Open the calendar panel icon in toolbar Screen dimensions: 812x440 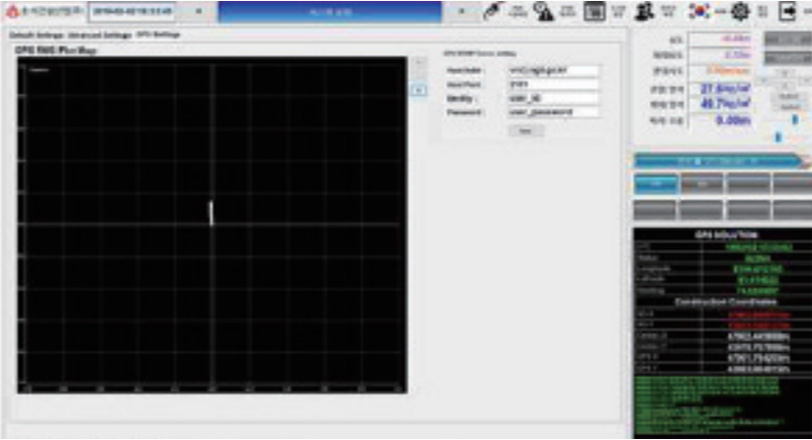pos(594,11)
